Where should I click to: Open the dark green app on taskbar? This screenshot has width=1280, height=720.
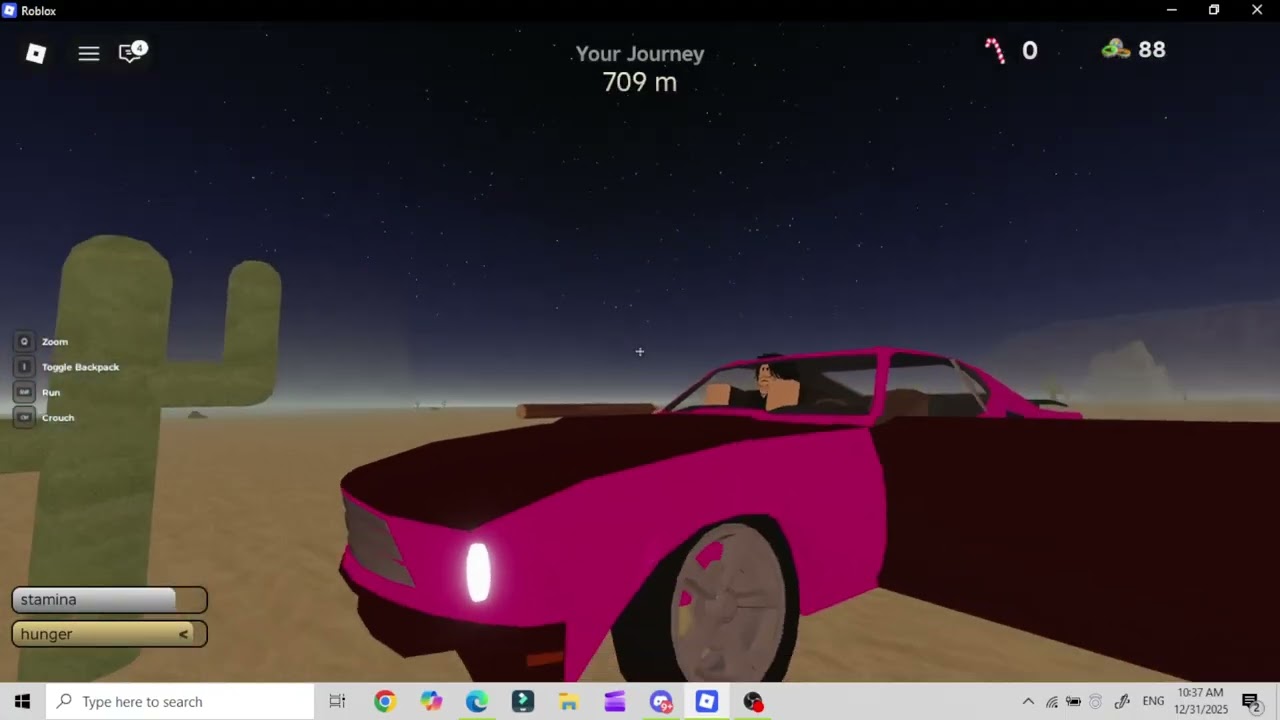pos(523,702)
